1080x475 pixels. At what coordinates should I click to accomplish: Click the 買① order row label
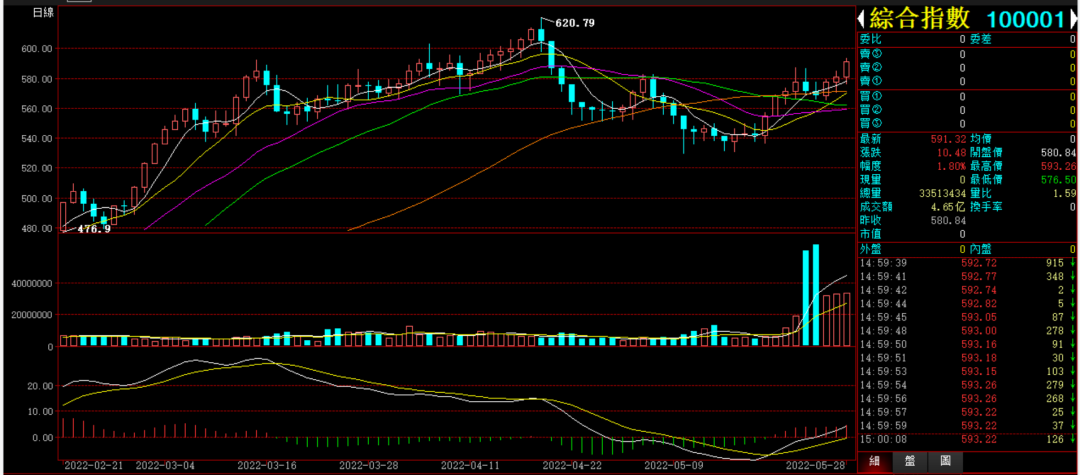(871, 96)
